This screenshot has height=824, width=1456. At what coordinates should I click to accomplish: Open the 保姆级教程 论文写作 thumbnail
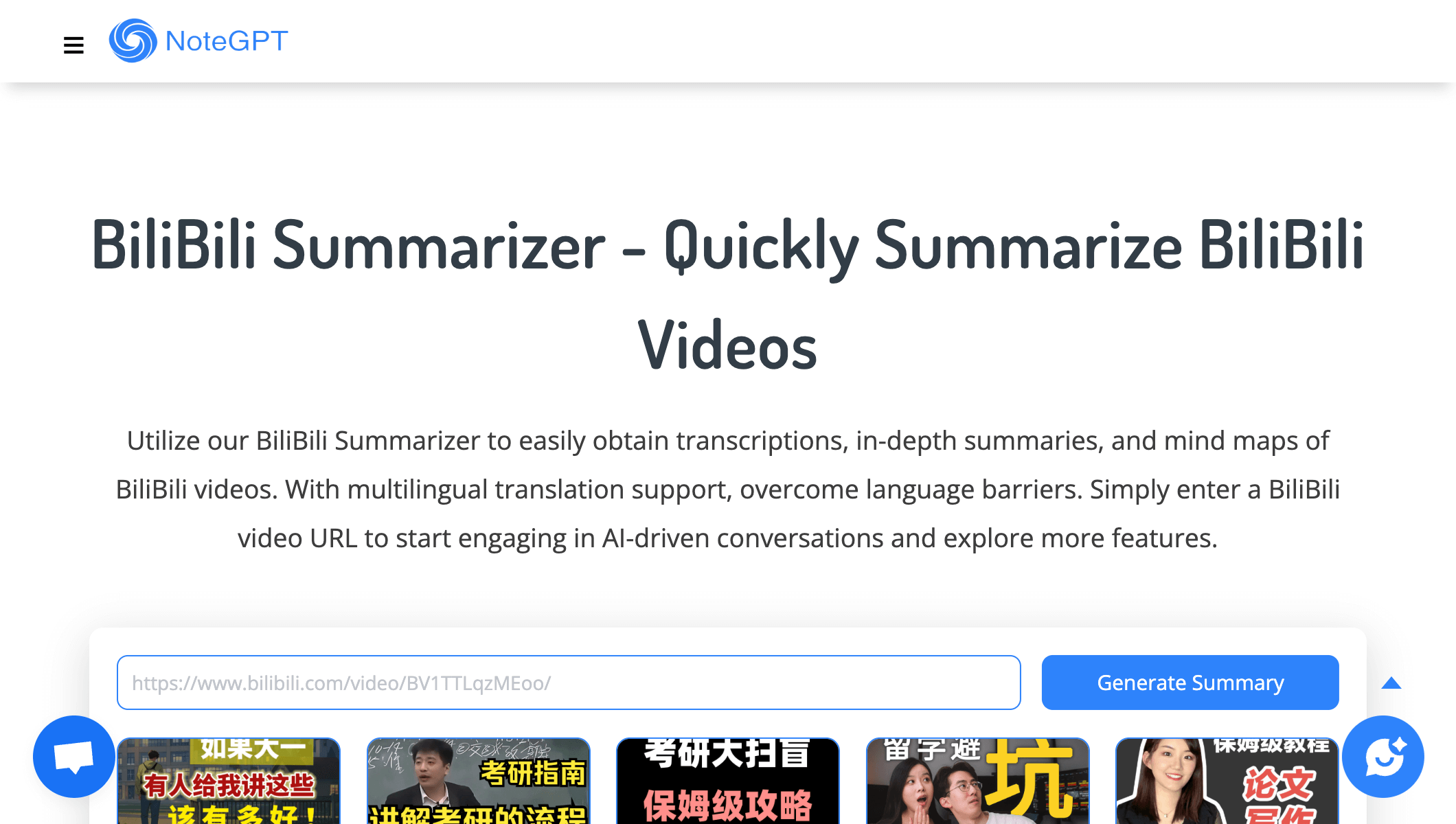[1227, 781]
